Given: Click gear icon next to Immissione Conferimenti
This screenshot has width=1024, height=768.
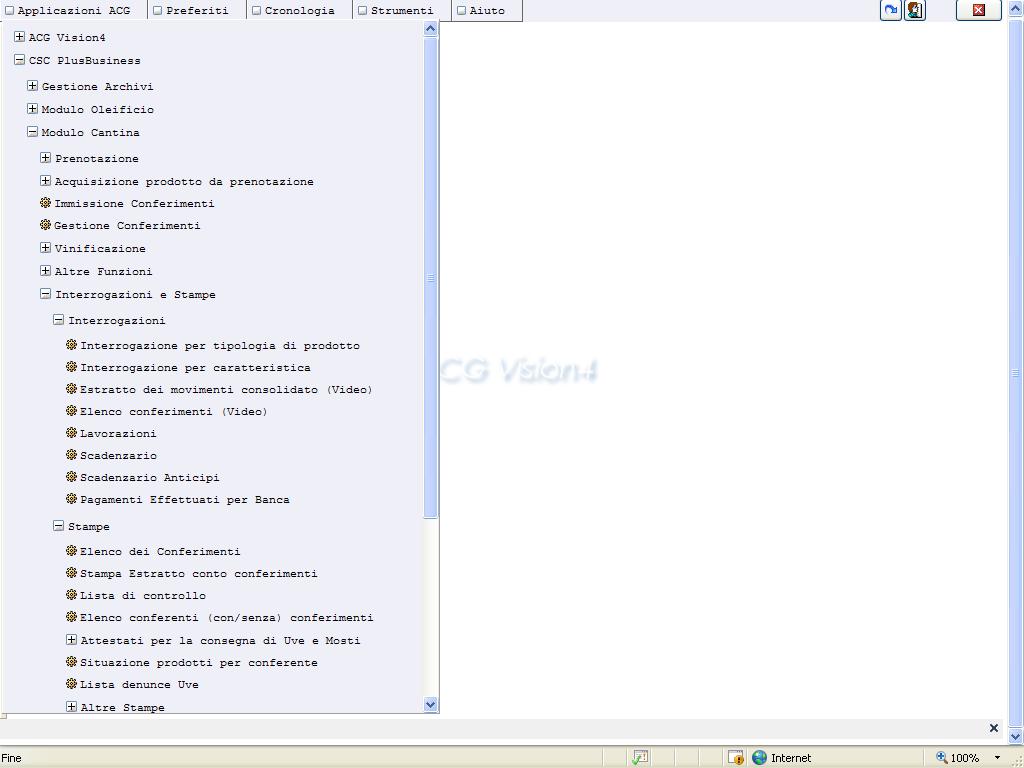Looking at the screenshot, I should click(45, 203).
